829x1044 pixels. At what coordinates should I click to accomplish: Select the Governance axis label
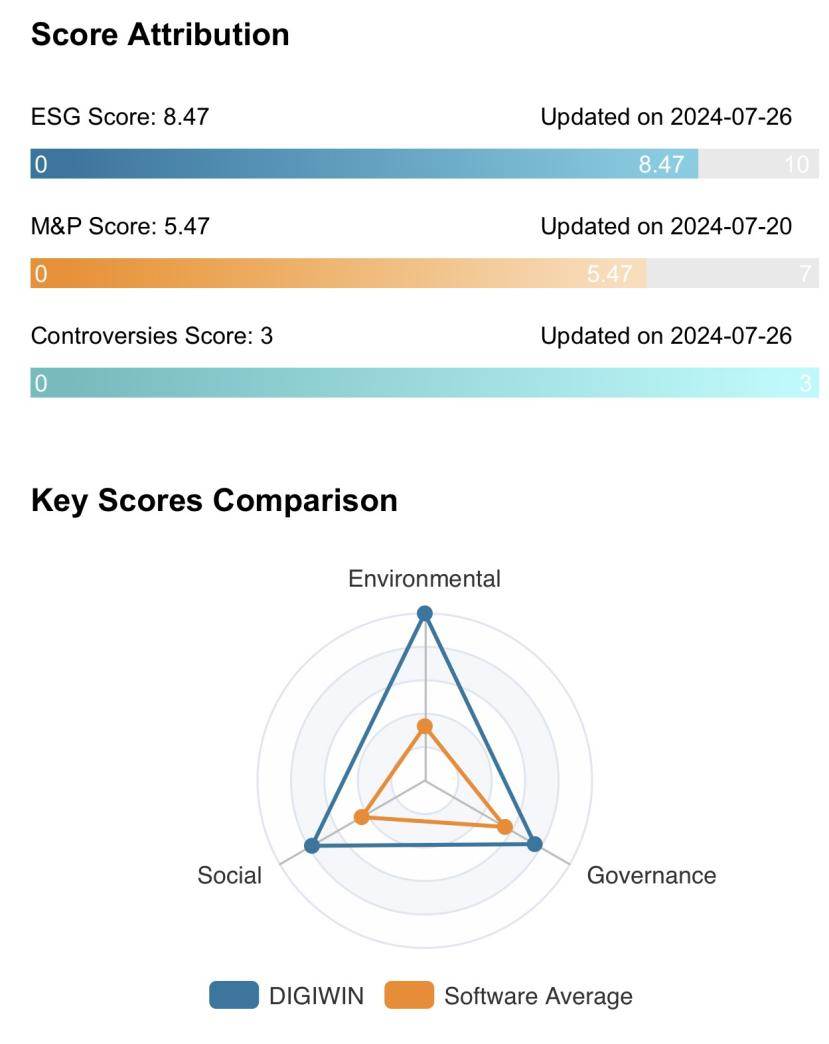(x=651, y=876)
